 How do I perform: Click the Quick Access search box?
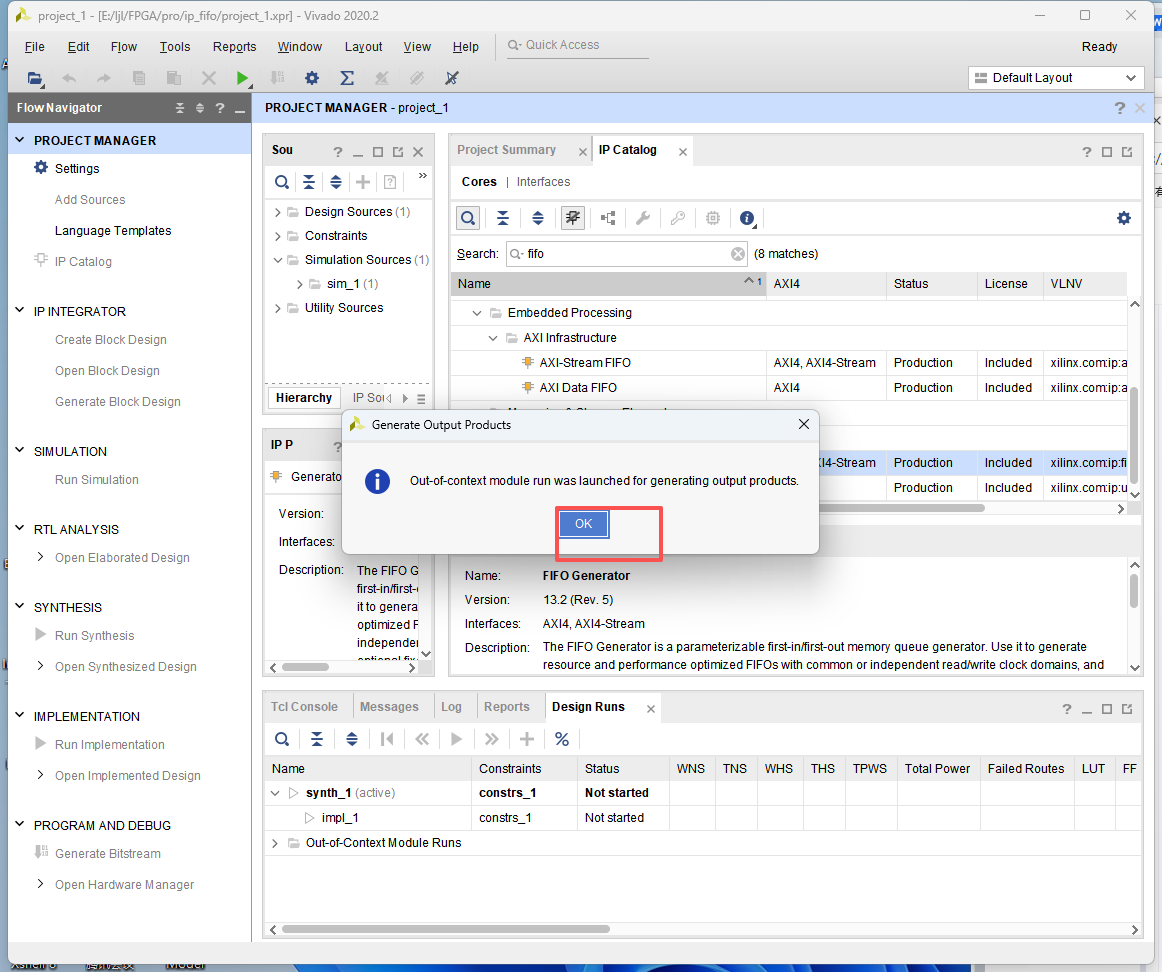[x=577, y=45]
